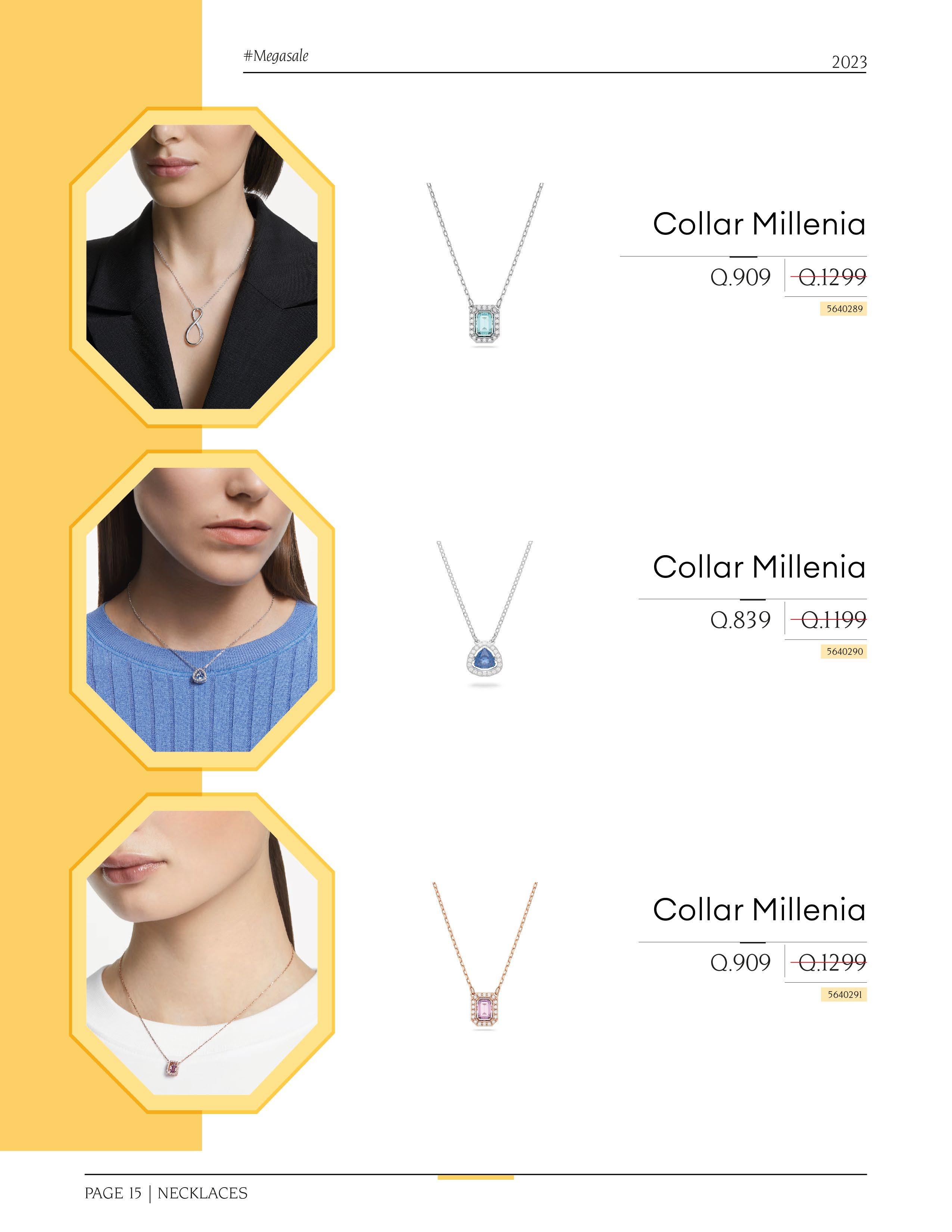Image resolution: width=952 pixels, height=1232 pixels.
Task: Open the blue sweater model photo
Action: pos(202,610)
